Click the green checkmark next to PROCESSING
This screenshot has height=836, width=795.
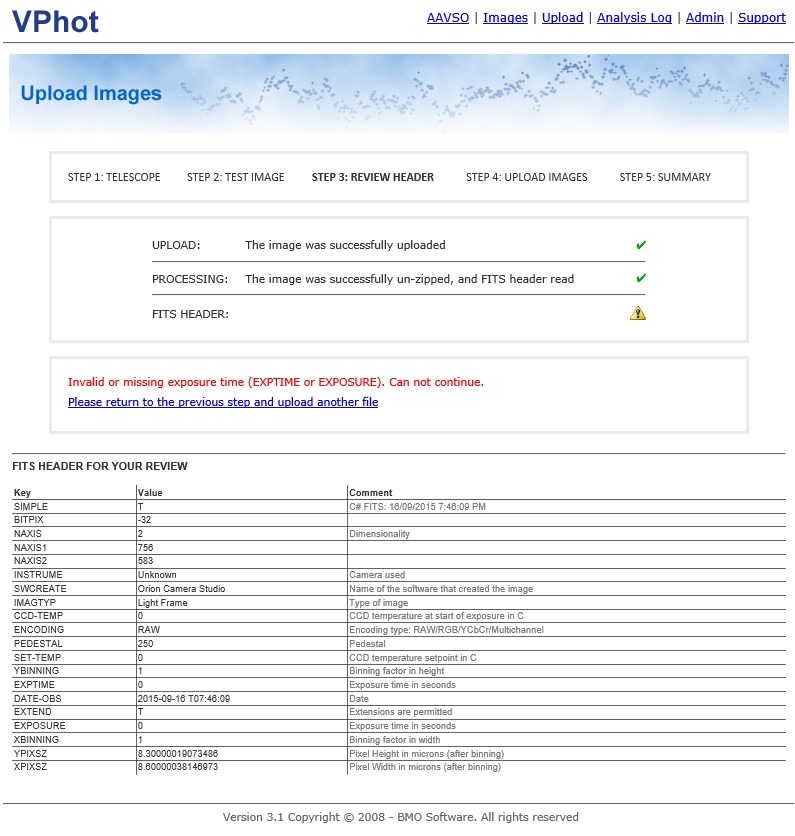click(x=640, y=279)
